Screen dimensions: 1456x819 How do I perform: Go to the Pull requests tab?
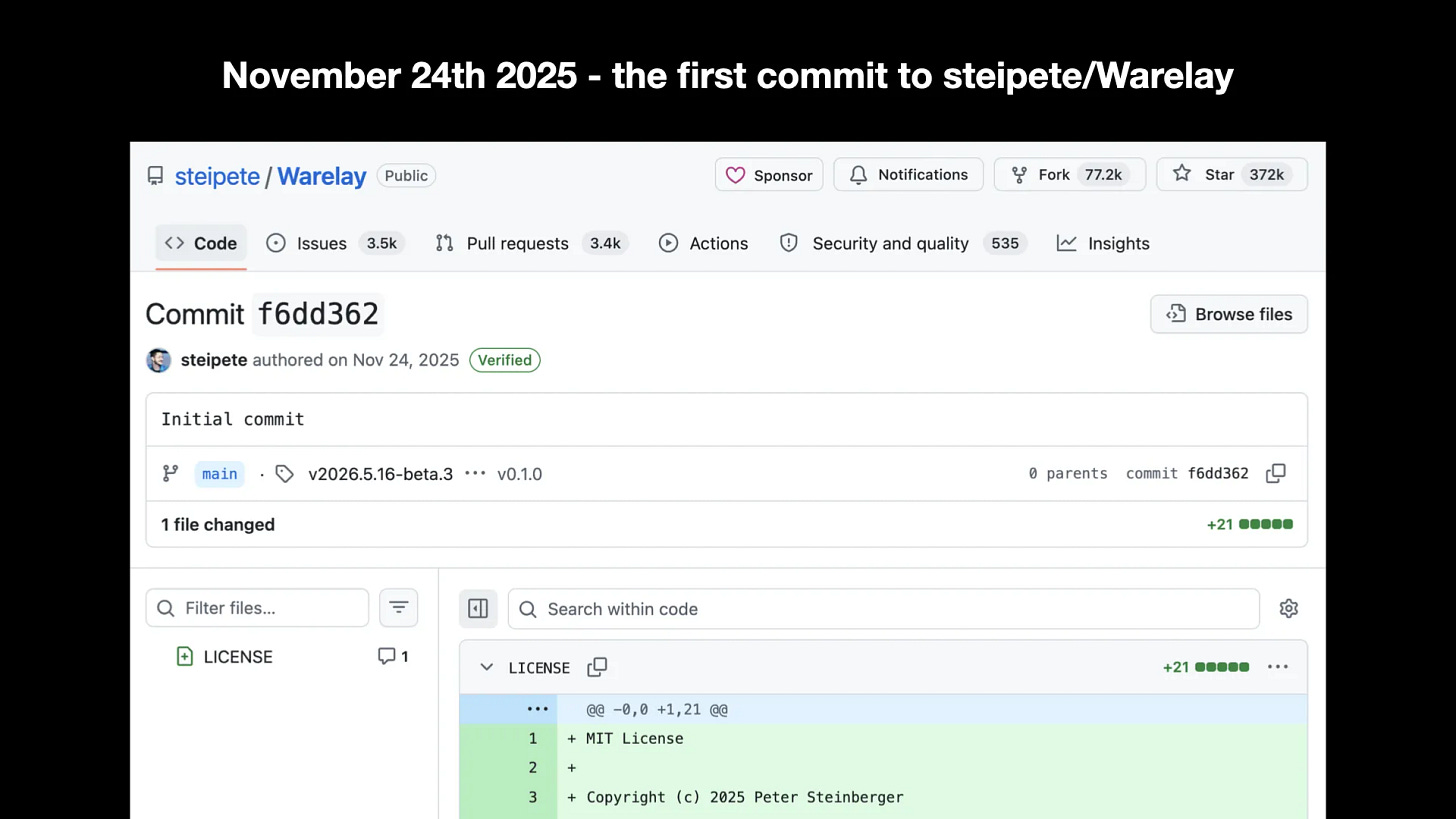(531, 243)
